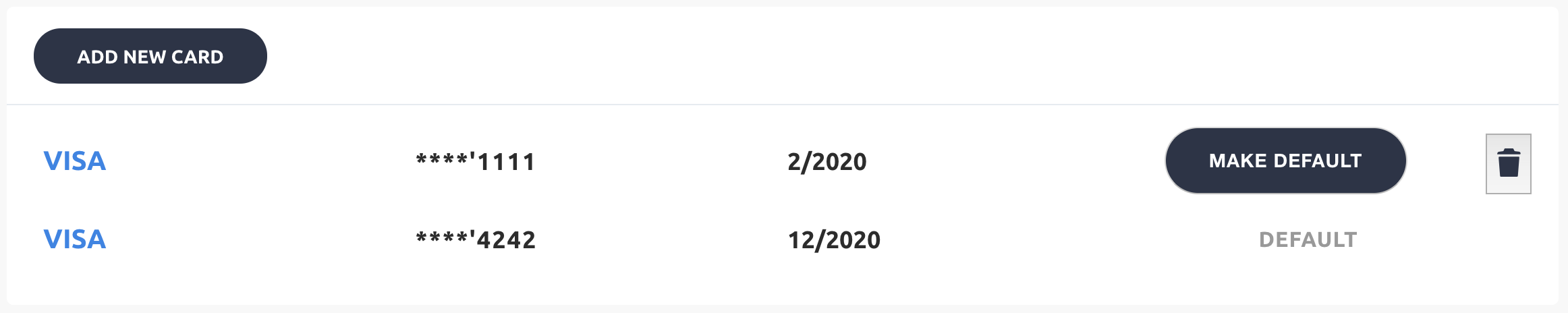Click the card number in the default card's row

click(476, 240)
